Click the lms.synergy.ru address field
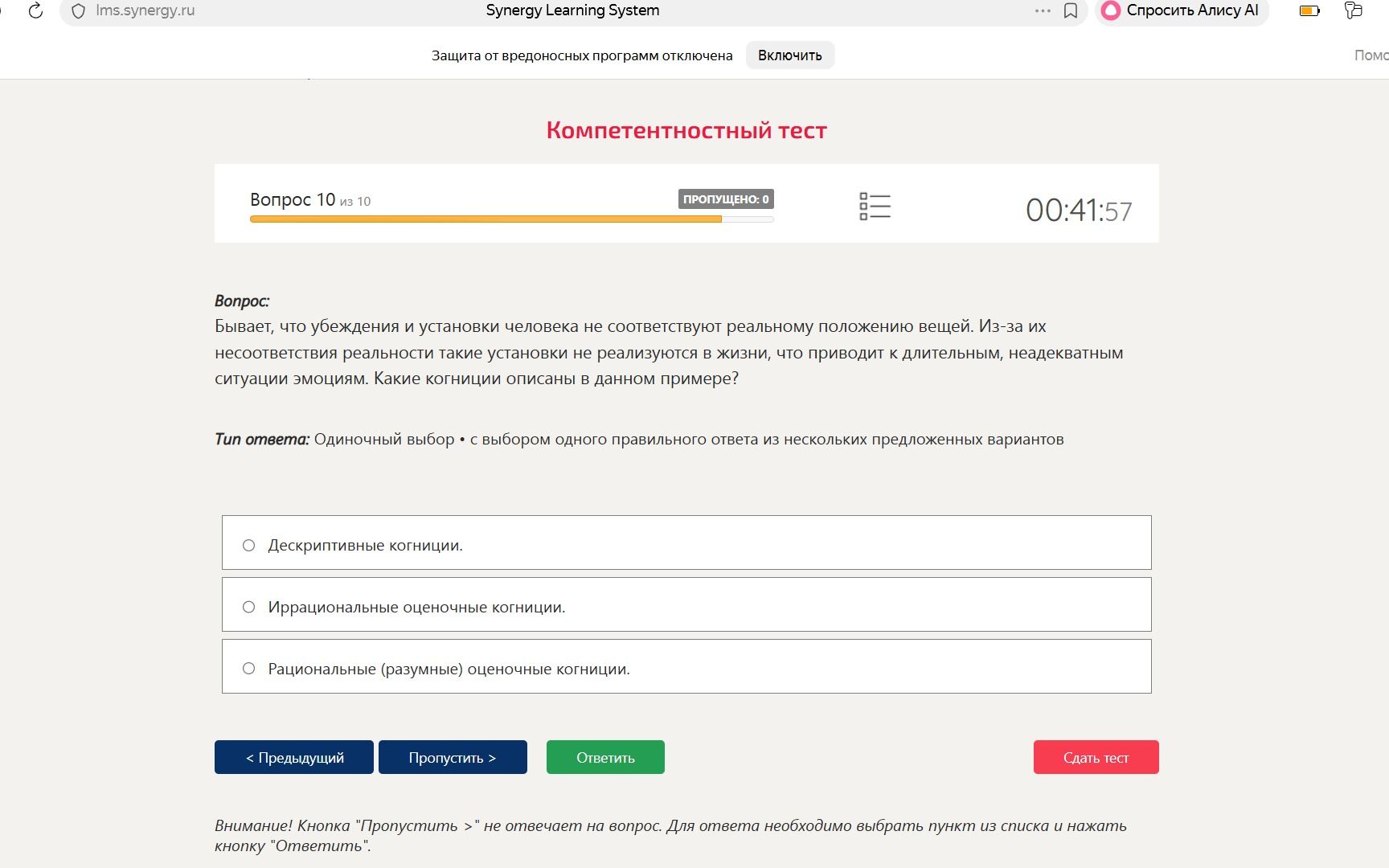The image size is (1389, 868). (145, 11)
